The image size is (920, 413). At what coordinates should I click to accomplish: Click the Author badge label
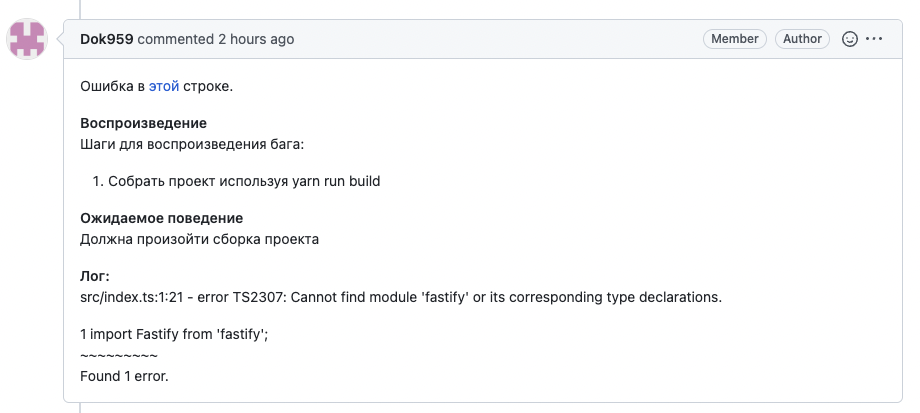[802, 39]
